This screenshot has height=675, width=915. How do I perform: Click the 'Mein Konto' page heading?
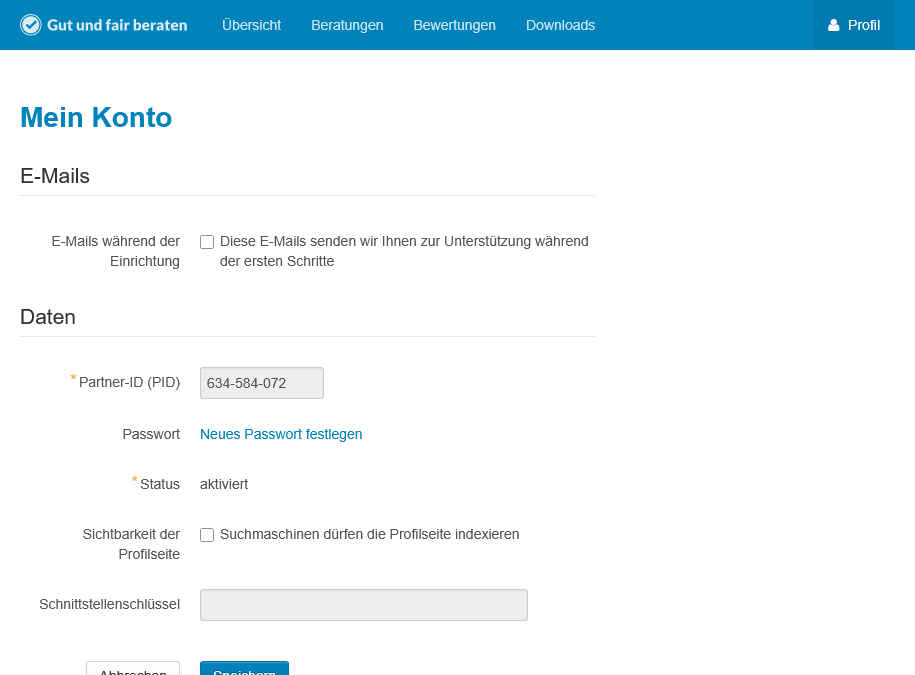tap(96, 118)
